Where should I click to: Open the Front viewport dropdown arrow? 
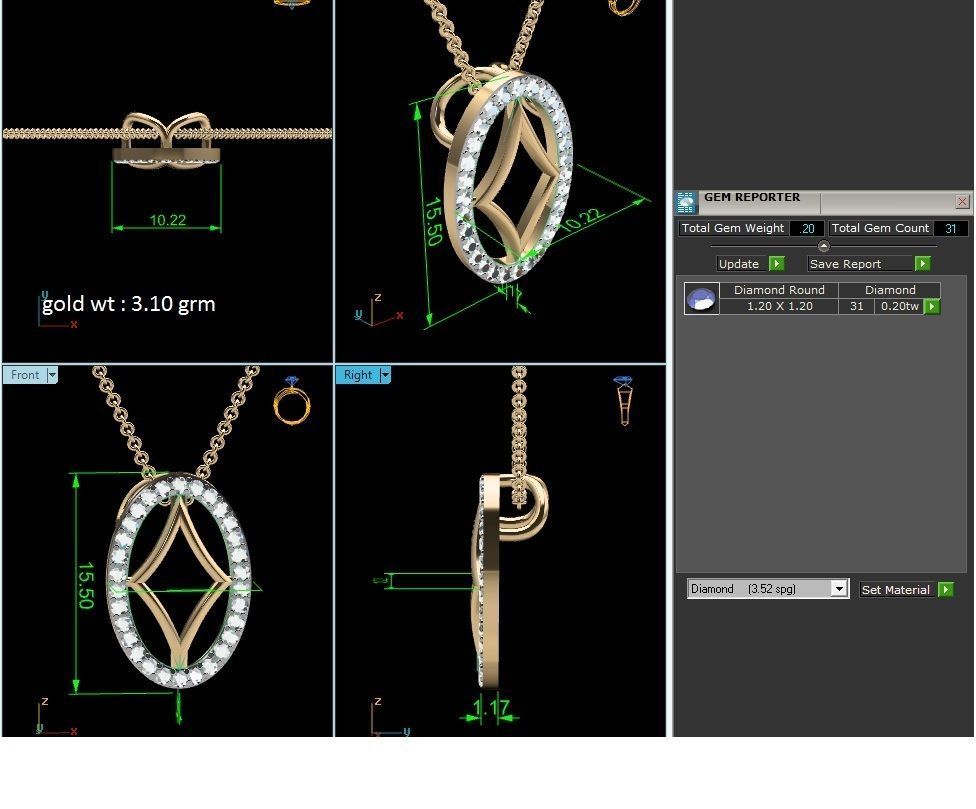coord(52,375)
